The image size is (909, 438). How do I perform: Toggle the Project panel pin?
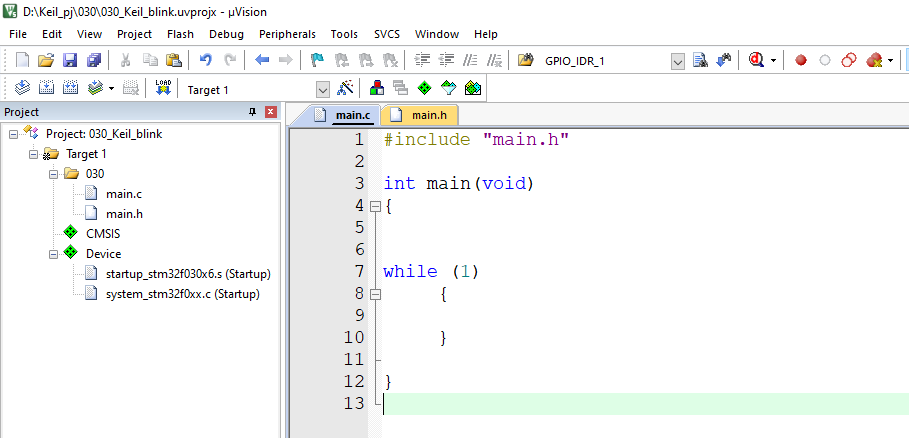pyautogui.click(x=252, y=112)
